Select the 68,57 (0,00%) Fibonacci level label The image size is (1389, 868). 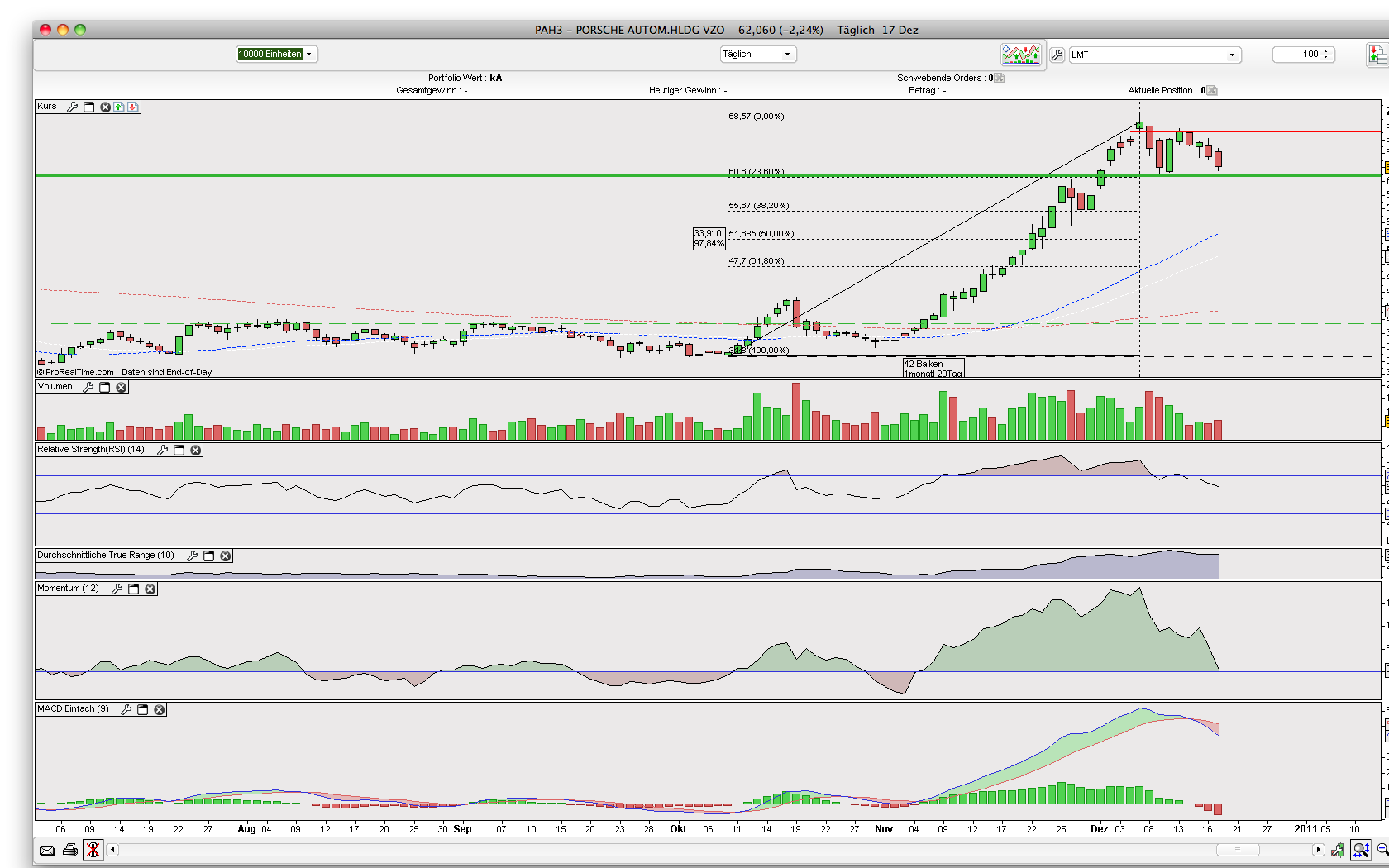point(757,117)
